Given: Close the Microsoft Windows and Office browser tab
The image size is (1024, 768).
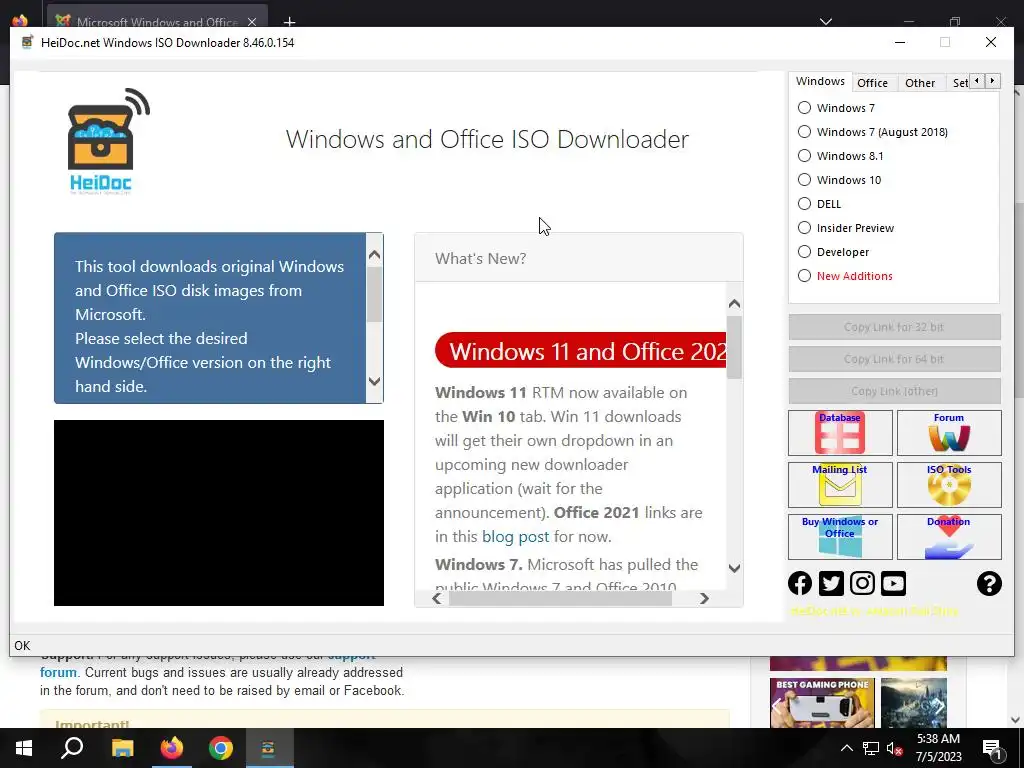Looking at the screenshot, I should (x=252, y=22).
